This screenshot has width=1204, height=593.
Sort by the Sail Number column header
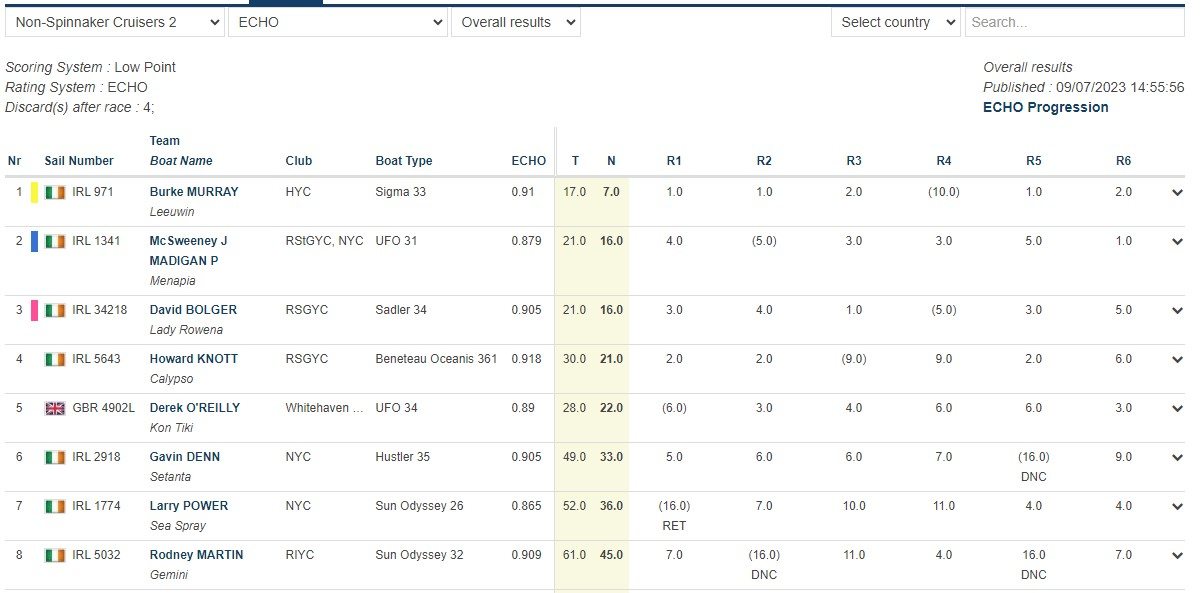pyautogui.click(x=79, y=161)
